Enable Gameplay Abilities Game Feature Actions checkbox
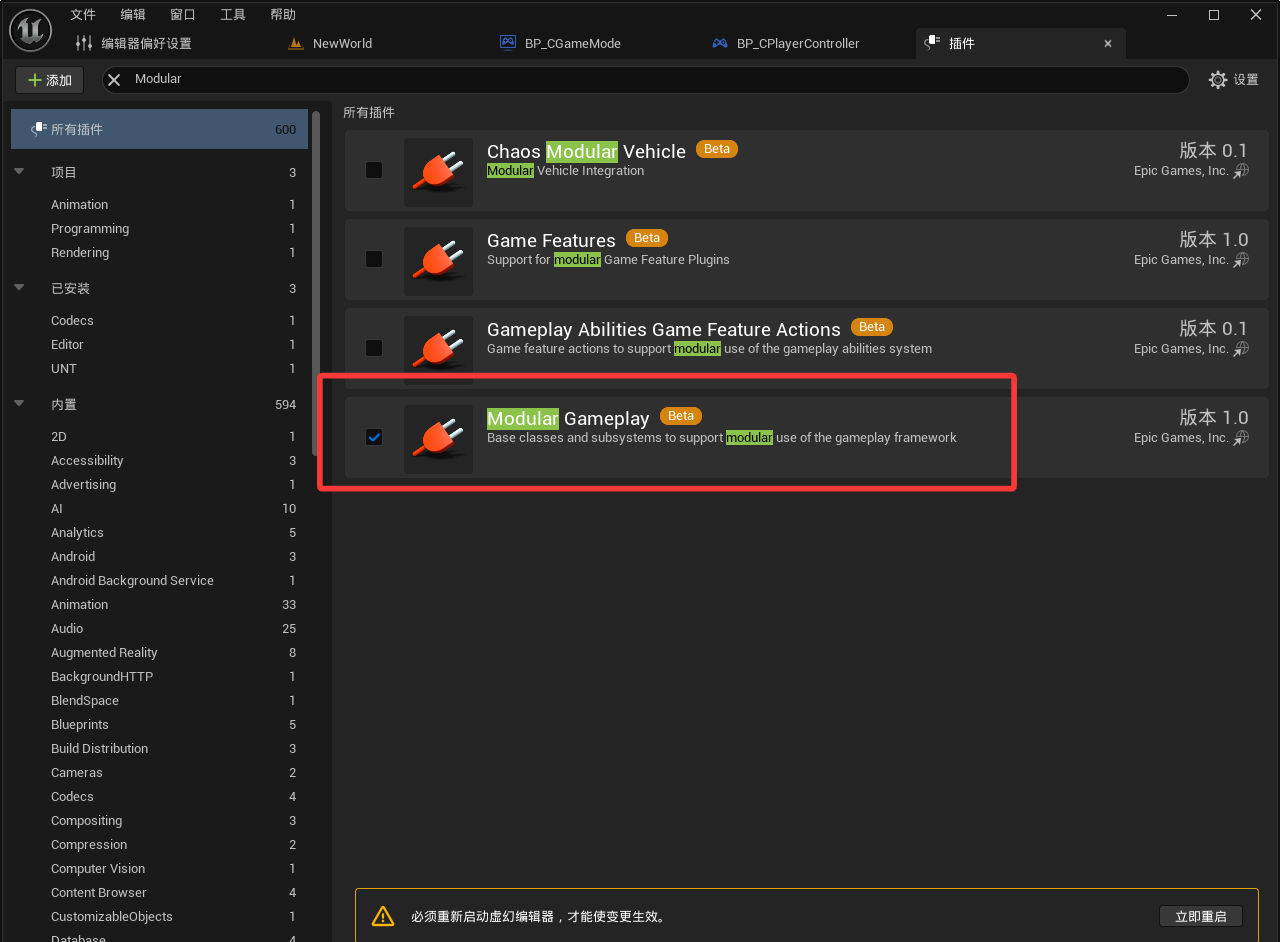This screenshot has width=1280, height=942. tap(374, 348)
